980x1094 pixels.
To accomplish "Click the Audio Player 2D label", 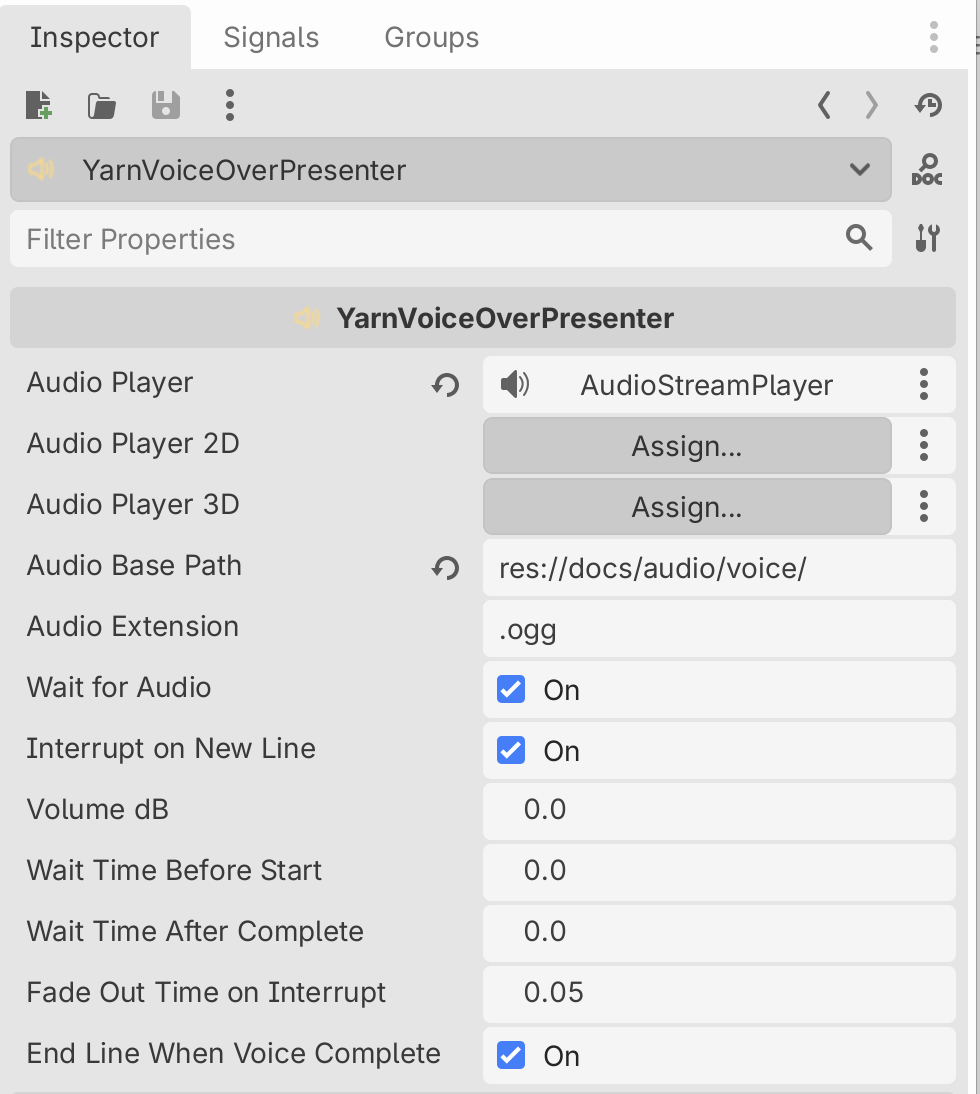I will [133, 444].
